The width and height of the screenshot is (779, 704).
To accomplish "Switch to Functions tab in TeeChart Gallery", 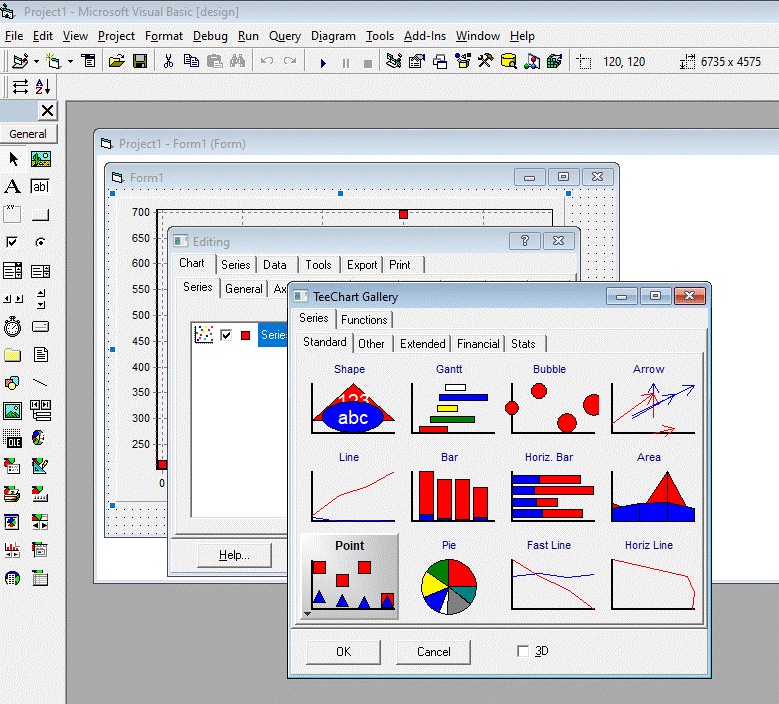I will 364,319.
